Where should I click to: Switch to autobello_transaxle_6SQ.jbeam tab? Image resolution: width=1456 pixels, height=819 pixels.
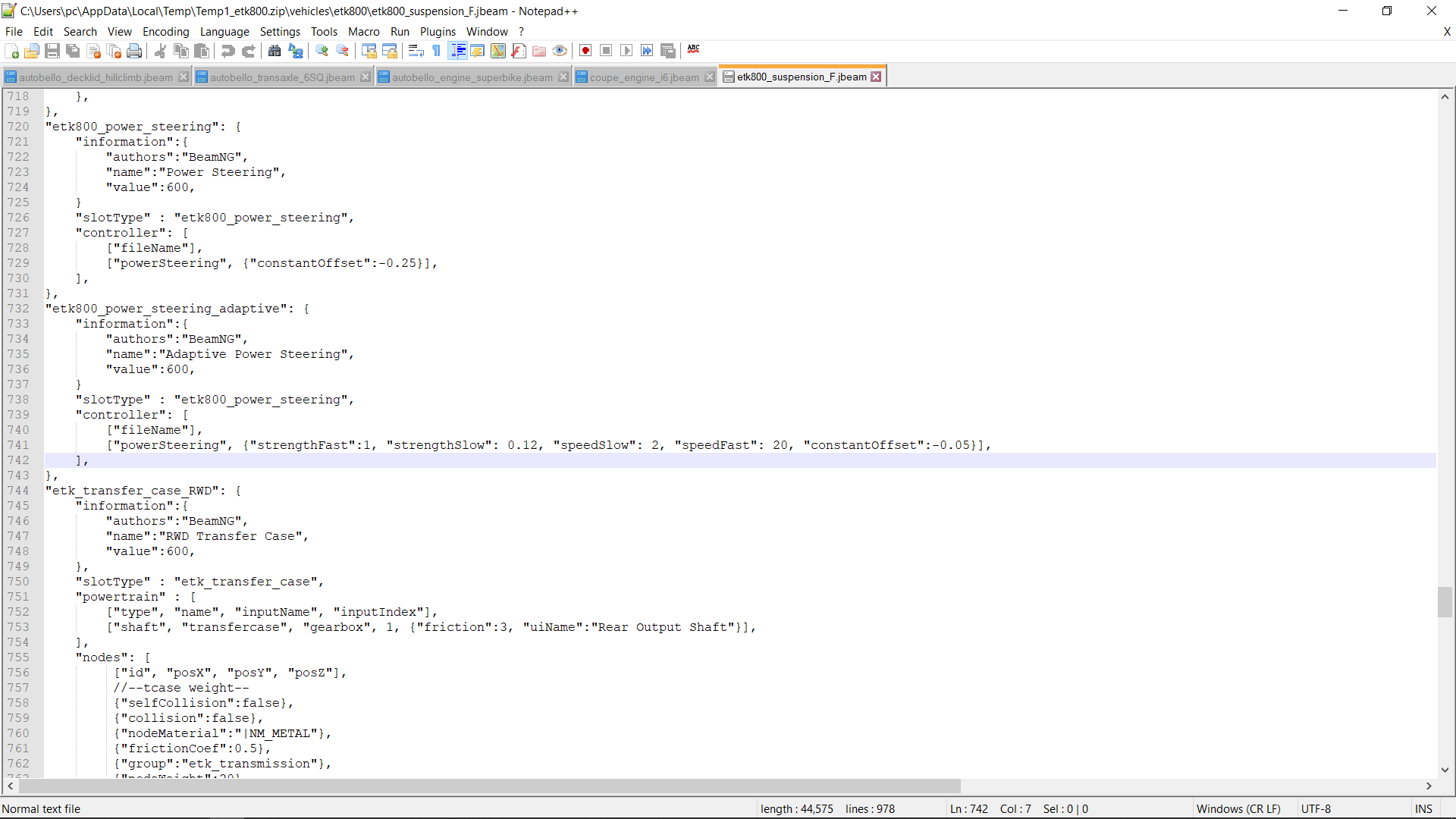coord(282,77)
